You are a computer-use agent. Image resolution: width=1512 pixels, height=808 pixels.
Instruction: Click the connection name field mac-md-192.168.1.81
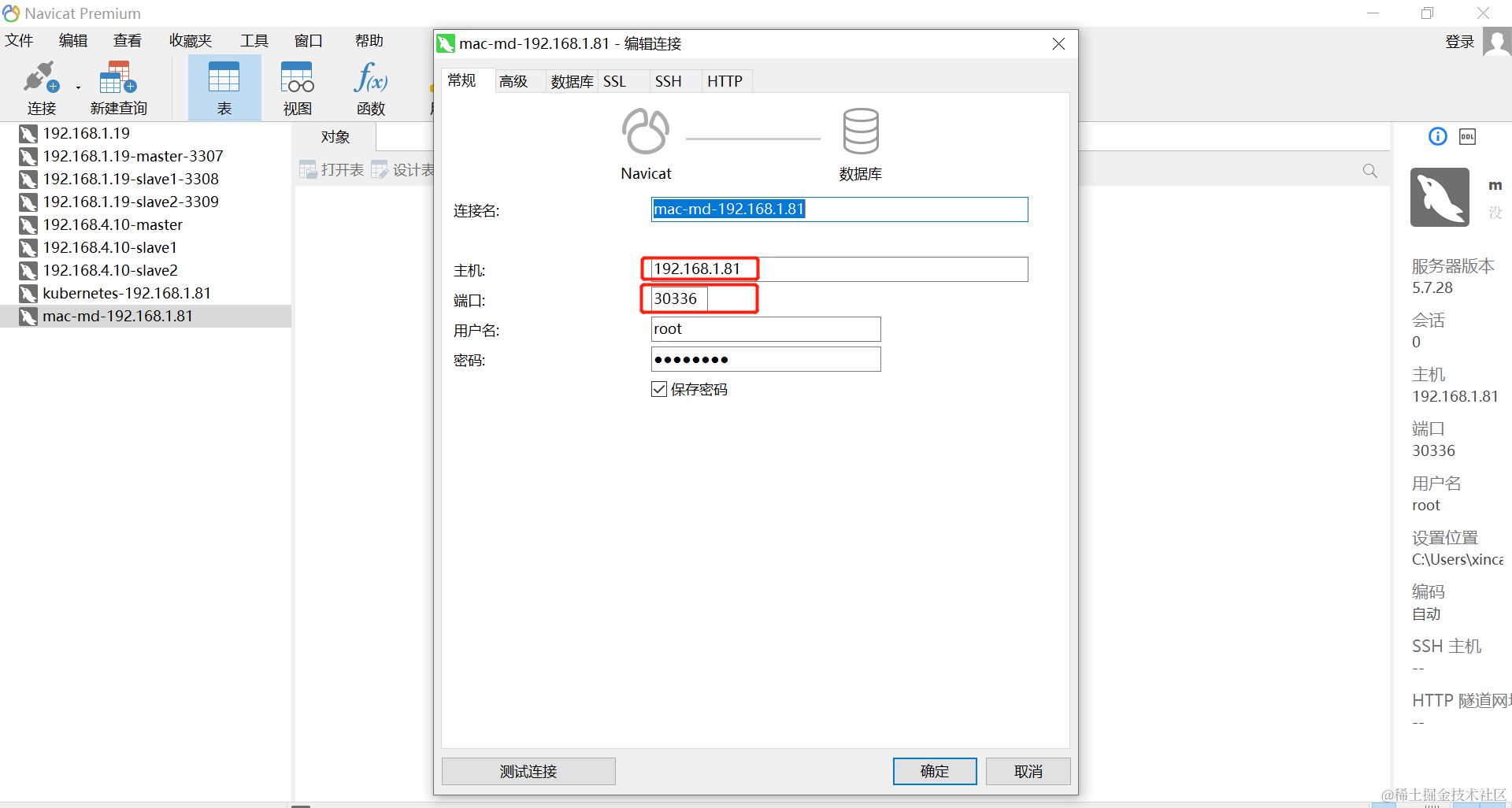coord(839,209)
